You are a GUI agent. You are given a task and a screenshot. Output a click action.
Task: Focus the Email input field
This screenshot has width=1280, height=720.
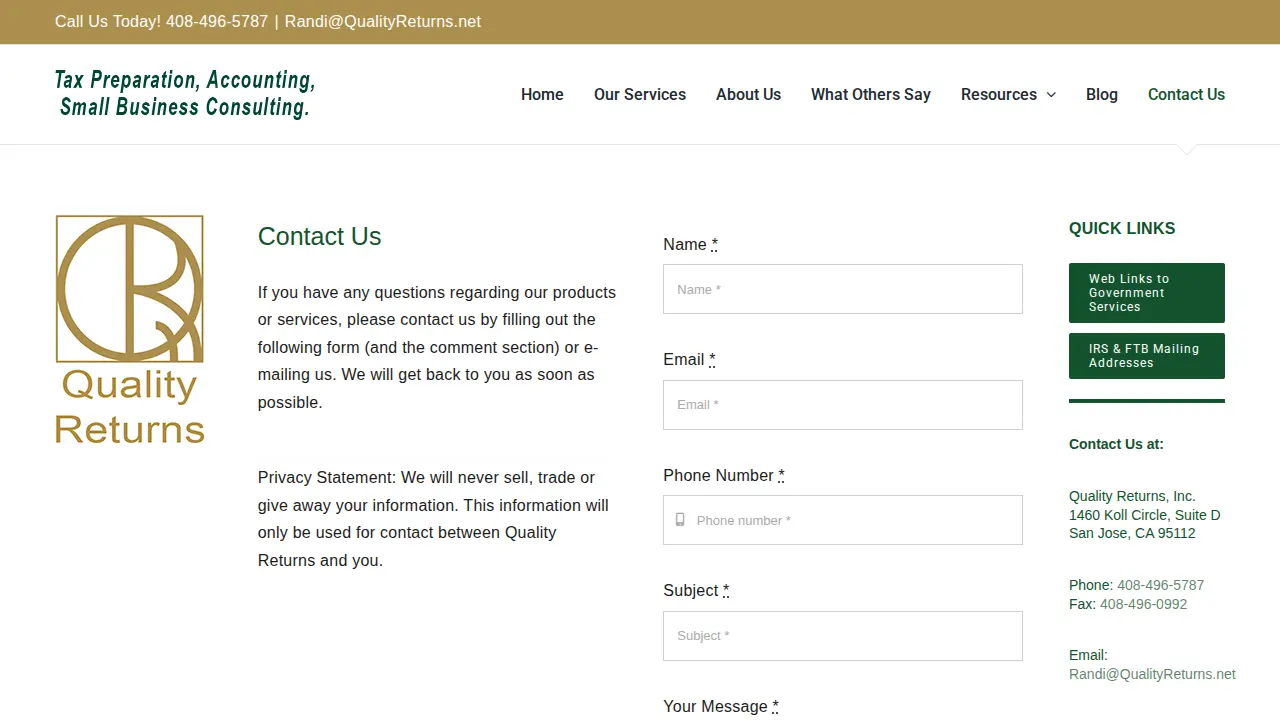843,405
